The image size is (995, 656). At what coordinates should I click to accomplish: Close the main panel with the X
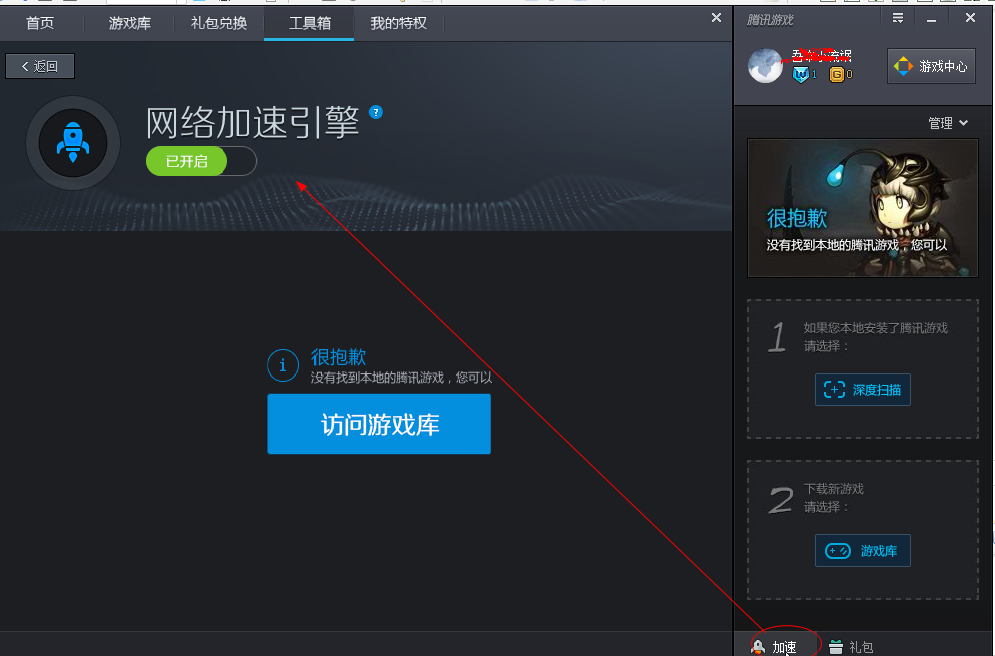pyautogui.click(x=716, y=18)
